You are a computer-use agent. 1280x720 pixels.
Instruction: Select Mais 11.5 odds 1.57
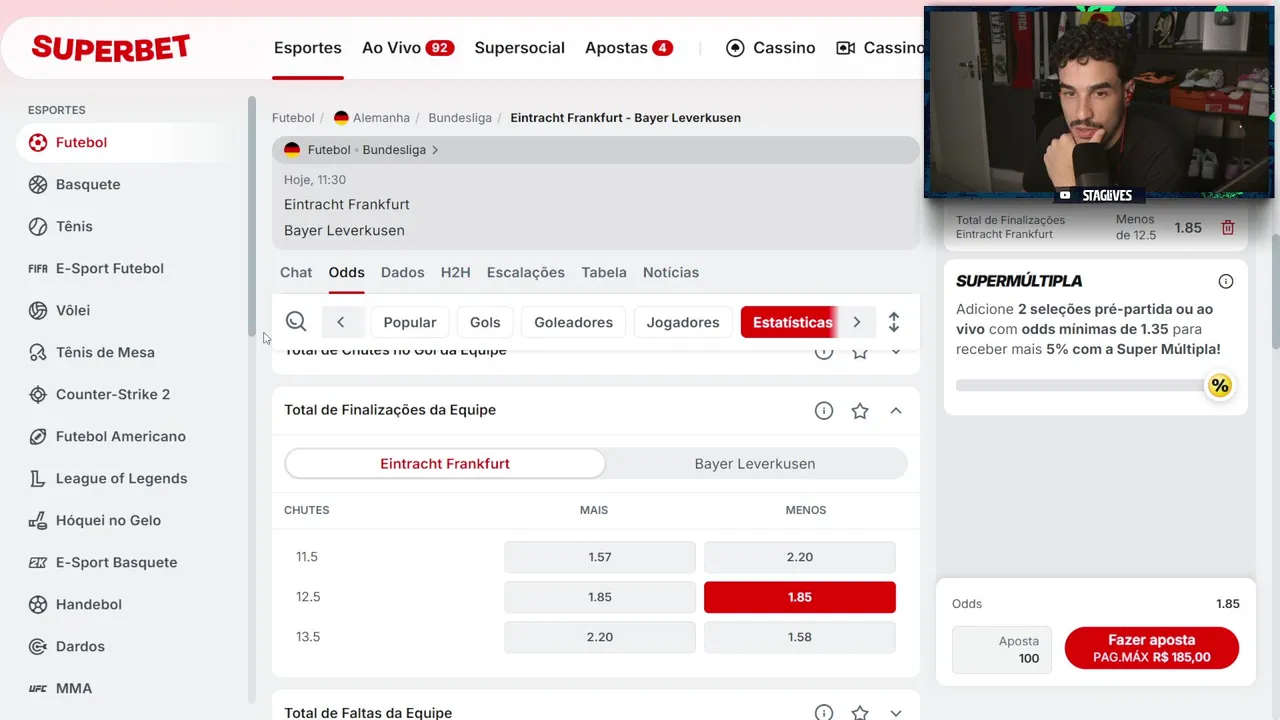pyautogui.click(x=600, y=557)
